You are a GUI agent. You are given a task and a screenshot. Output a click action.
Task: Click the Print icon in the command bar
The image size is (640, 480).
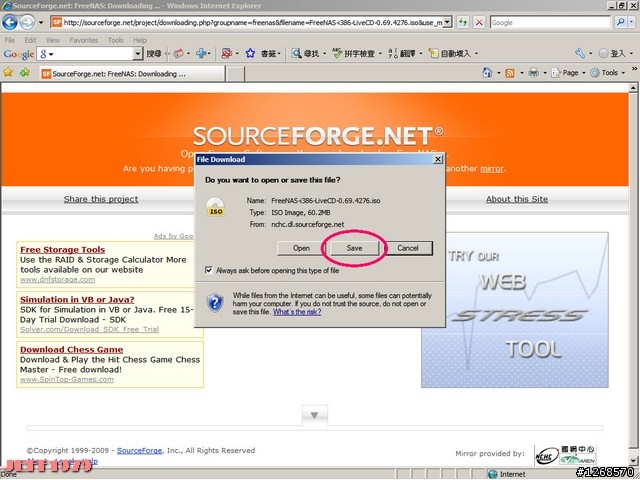pyautogui.click(x=533, y=73)
